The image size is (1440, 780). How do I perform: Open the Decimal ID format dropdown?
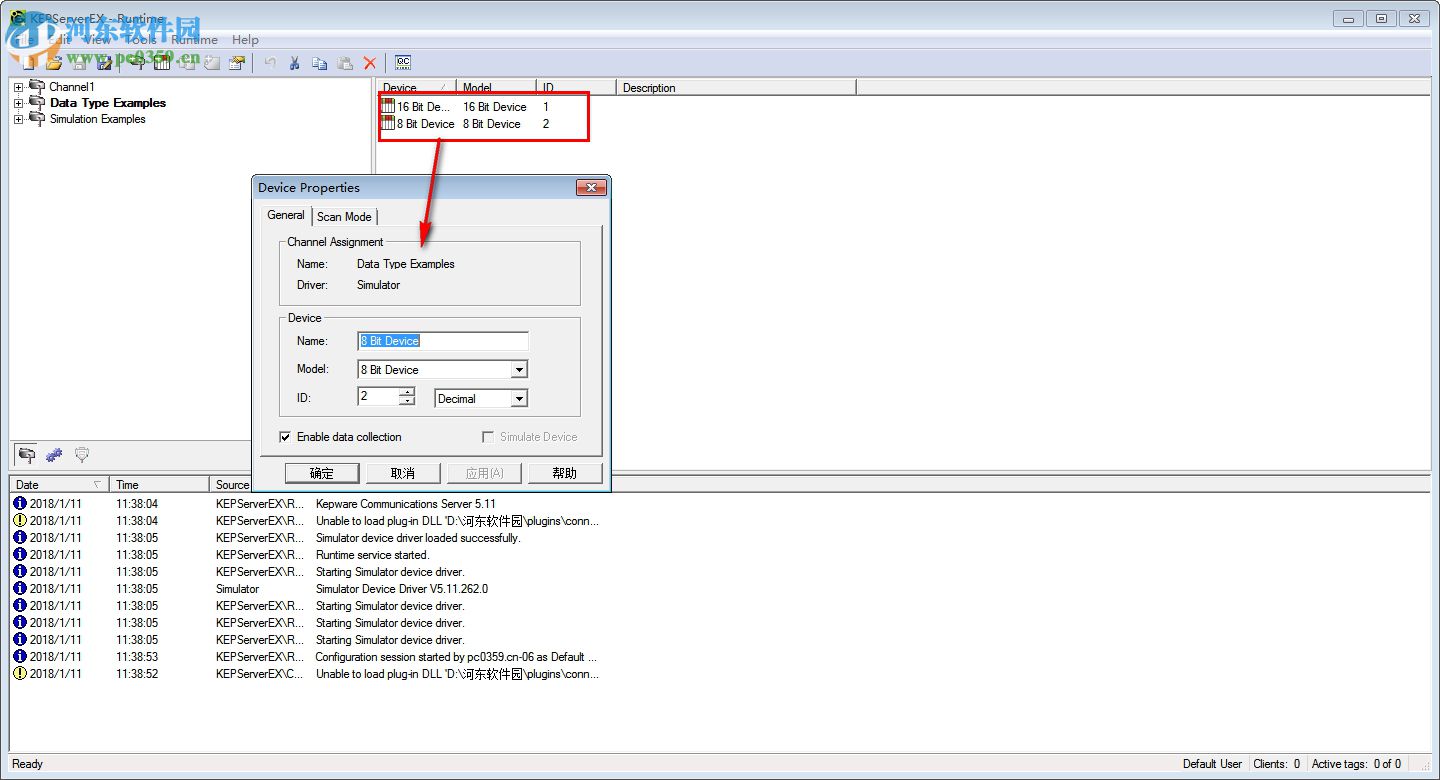click(519, 399)
